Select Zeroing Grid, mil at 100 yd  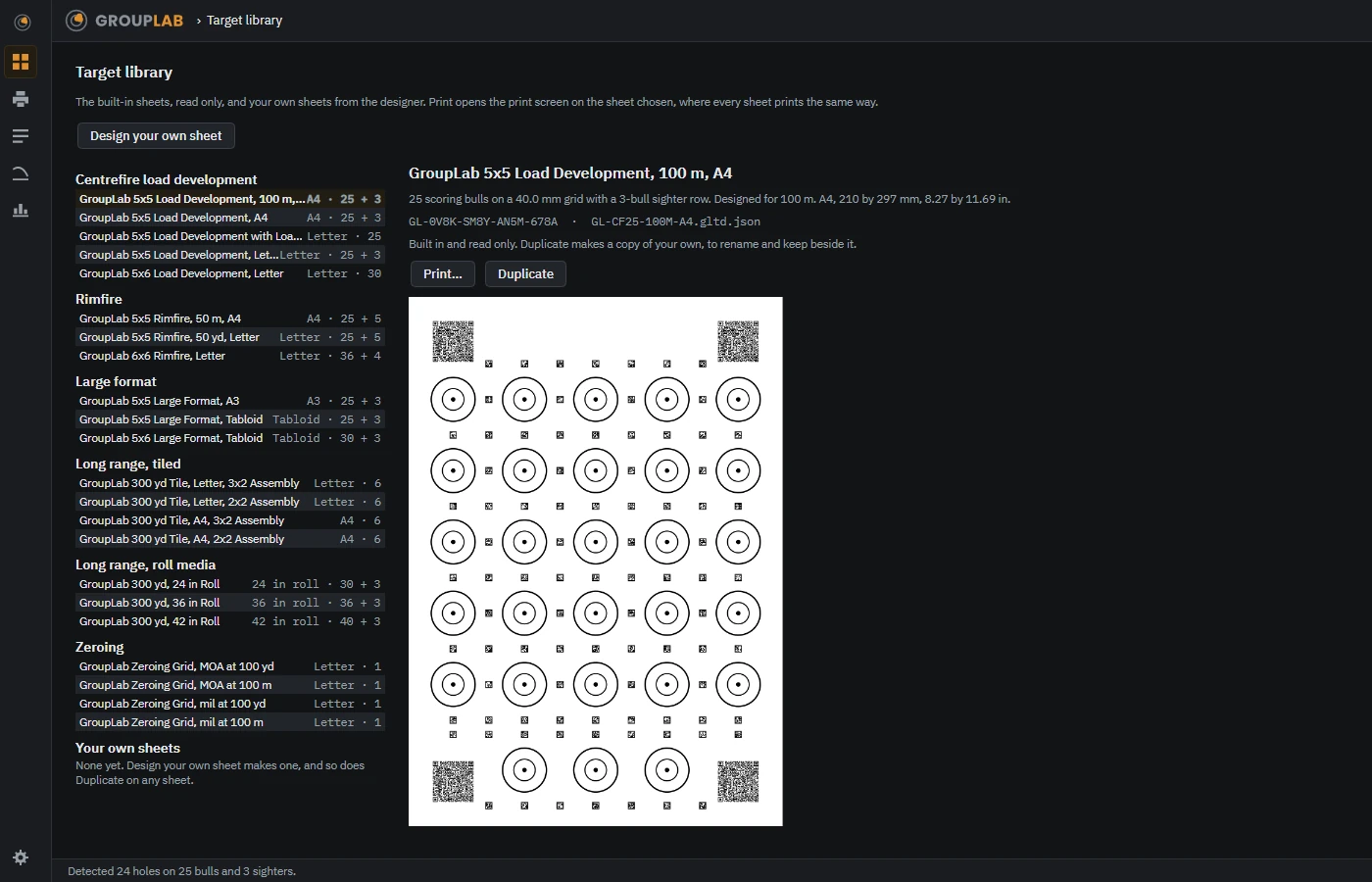(x=230, y=704)
